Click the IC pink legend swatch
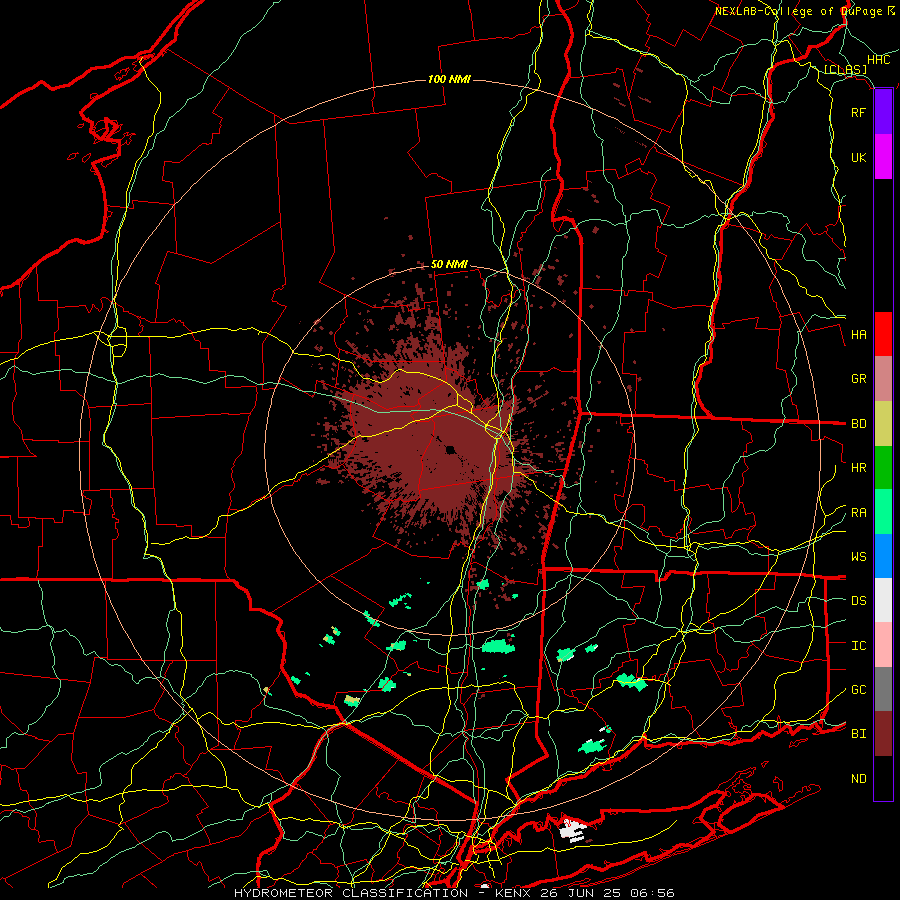 tap(883, 645)
